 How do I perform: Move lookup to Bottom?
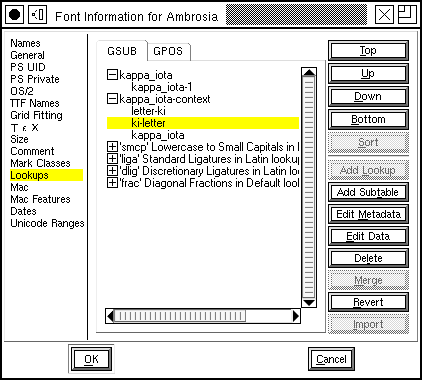368,119
